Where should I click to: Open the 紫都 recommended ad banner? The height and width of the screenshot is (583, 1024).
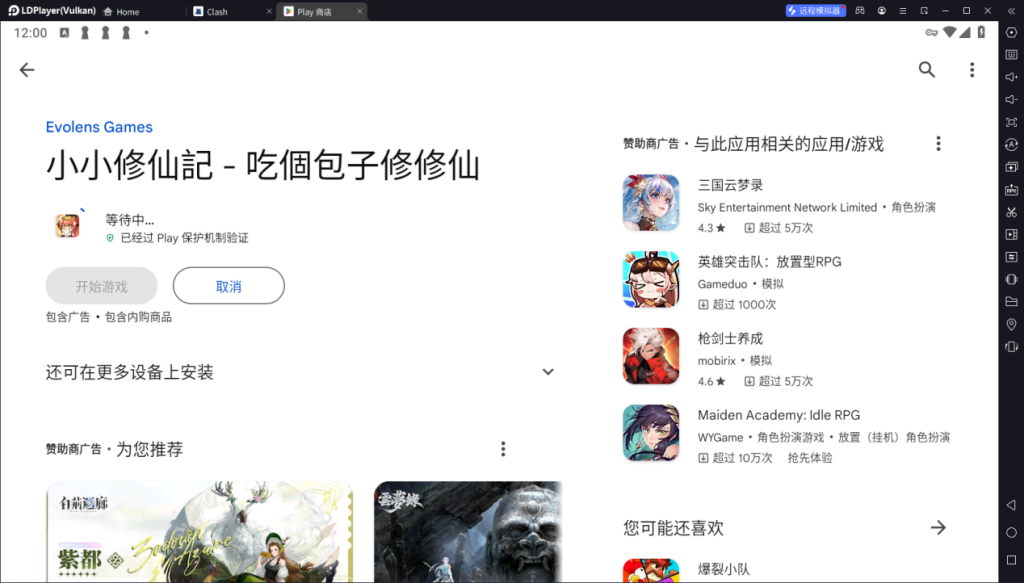pos(200,532)
